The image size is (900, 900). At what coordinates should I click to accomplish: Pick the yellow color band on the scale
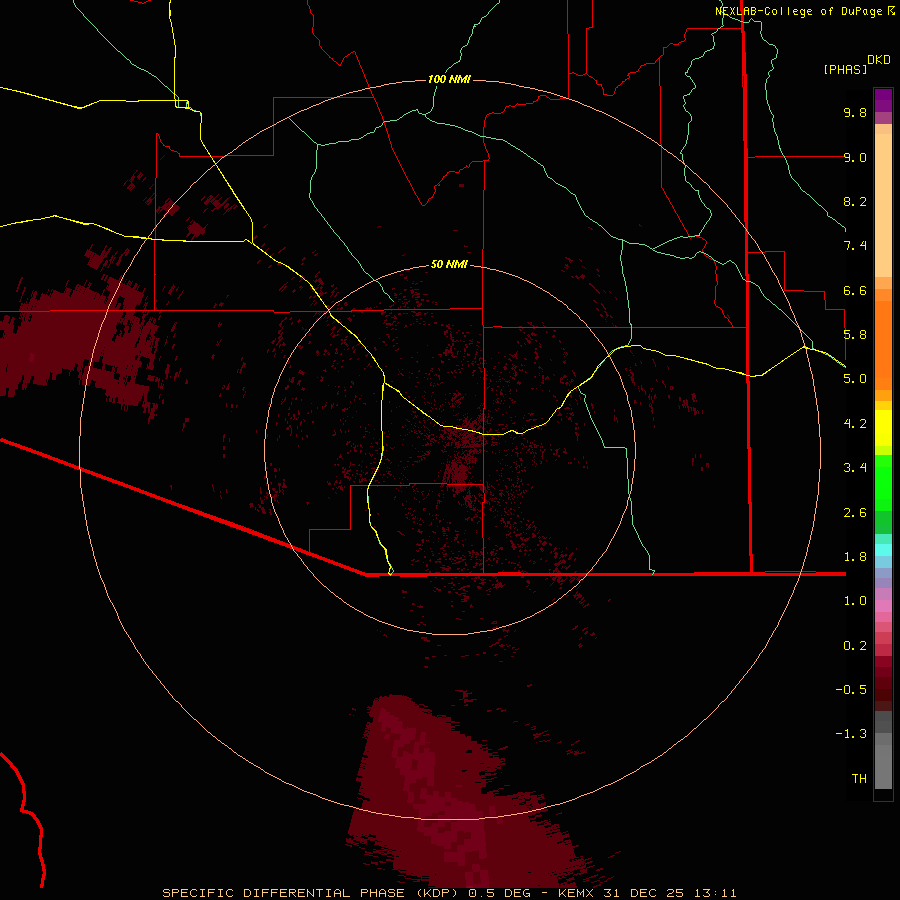pyautogui.click(x=883, y=428)
